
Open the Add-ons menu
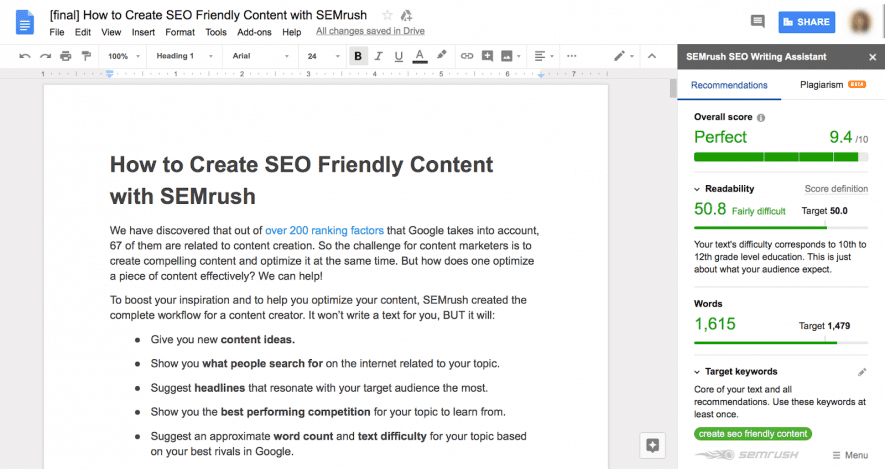[253, 32]
